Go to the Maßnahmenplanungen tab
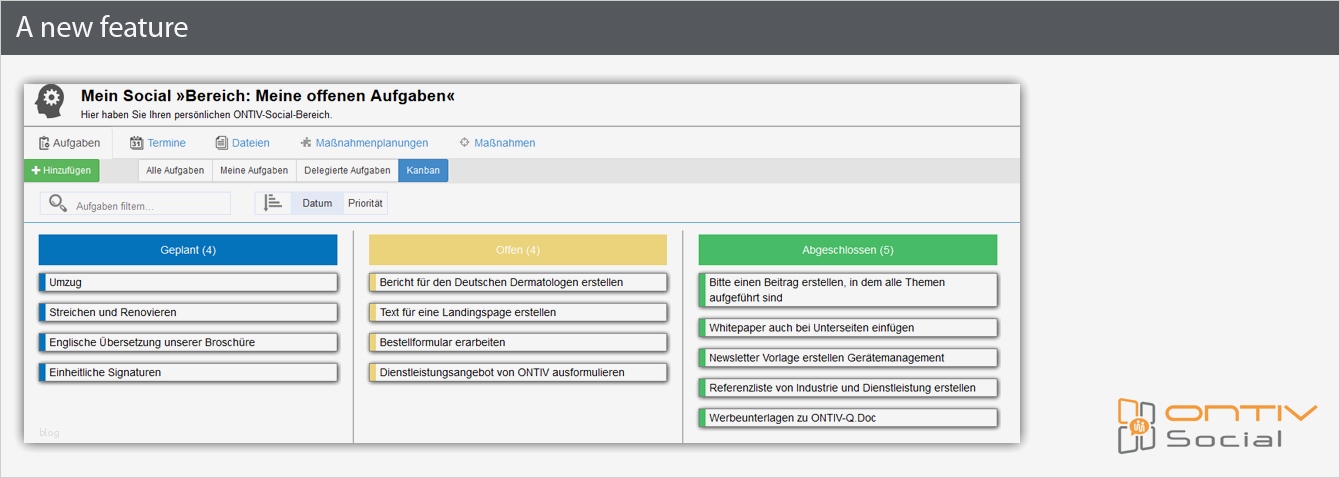The height and width of the screenshot is (478, 1340). [x=363, y=143]
